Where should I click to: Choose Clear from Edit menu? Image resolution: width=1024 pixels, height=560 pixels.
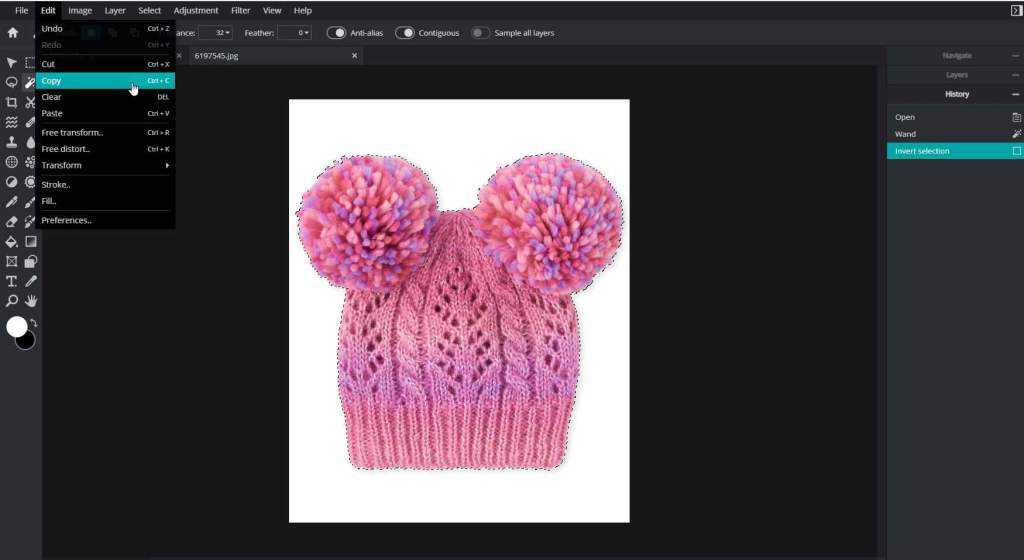click(104, 97)
